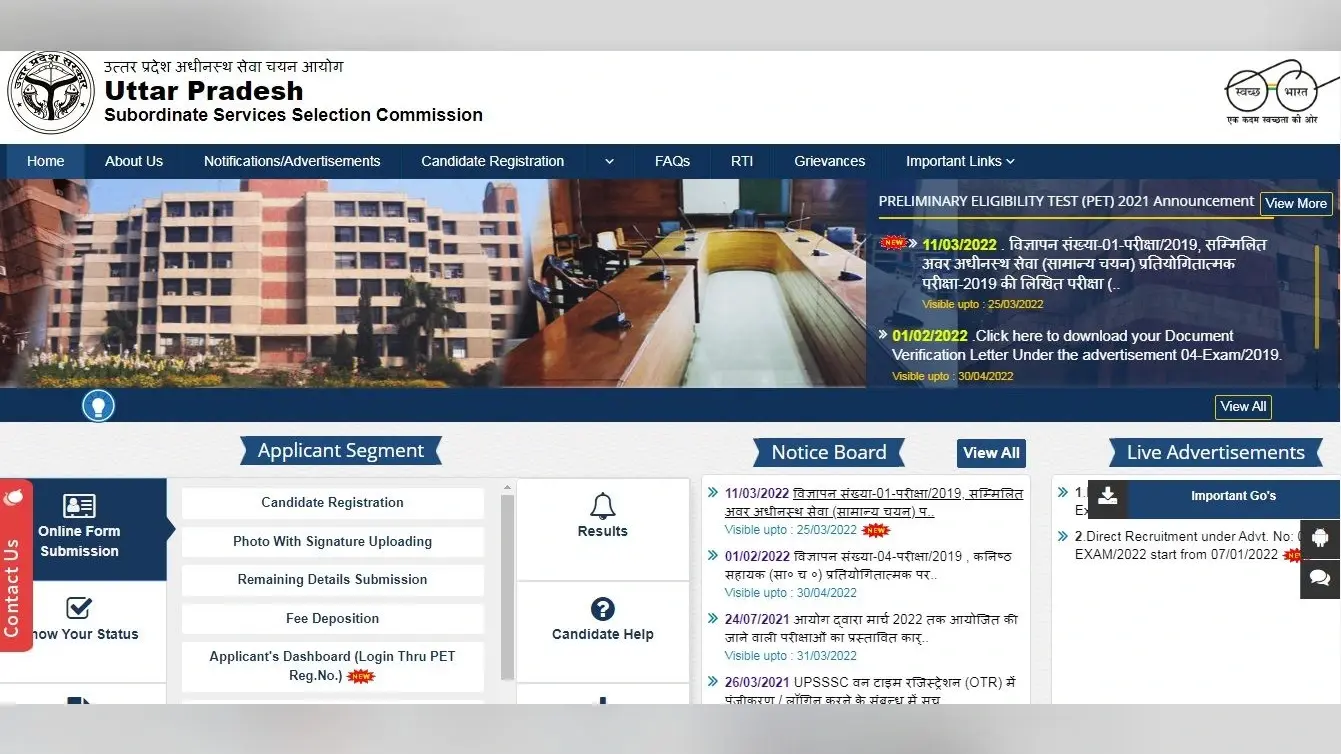Click the Subordinate Services Selection Commission title text
Image resolution: width=1341 pixels, height=754 pixels.
click(293, 115)
